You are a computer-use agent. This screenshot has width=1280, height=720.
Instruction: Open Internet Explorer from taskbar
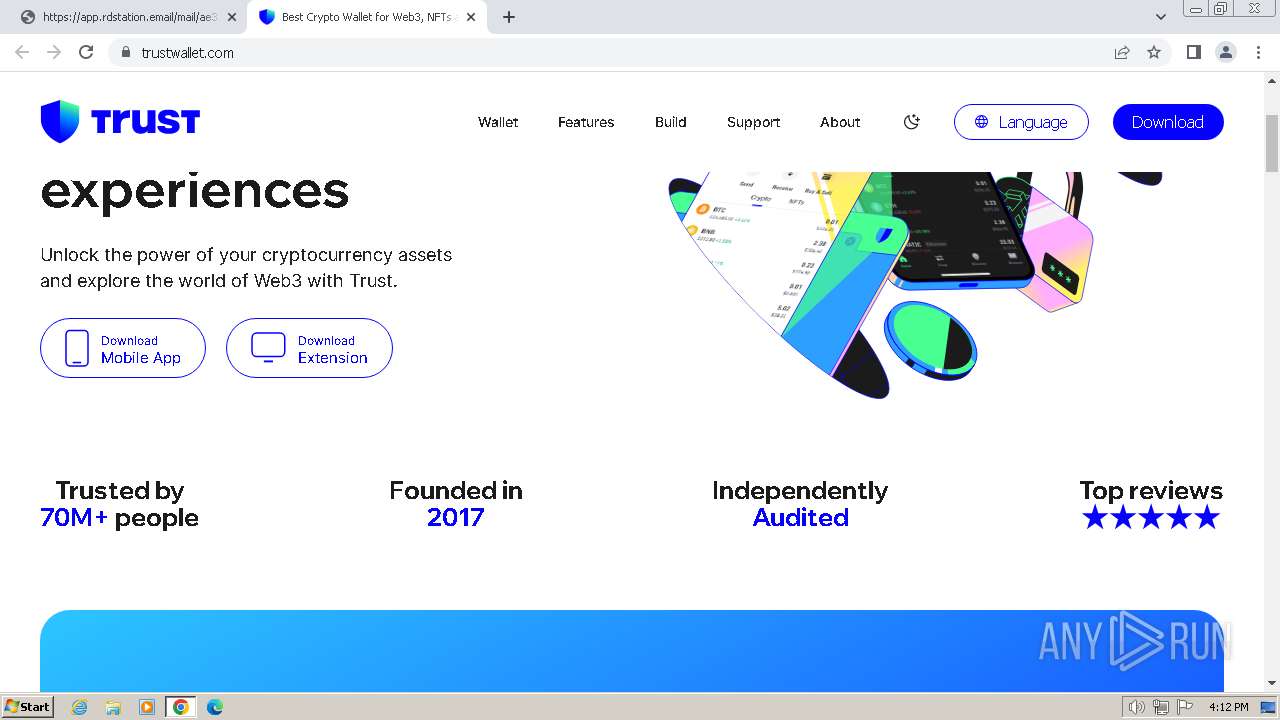click(x=80, y=707)
